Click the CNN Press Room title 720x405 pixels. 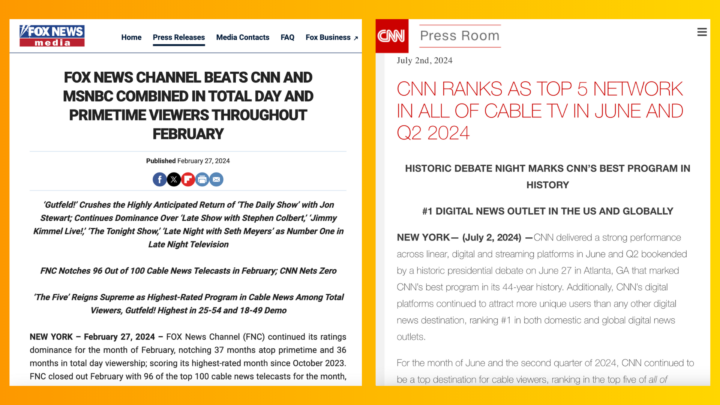tap(460, 36)
